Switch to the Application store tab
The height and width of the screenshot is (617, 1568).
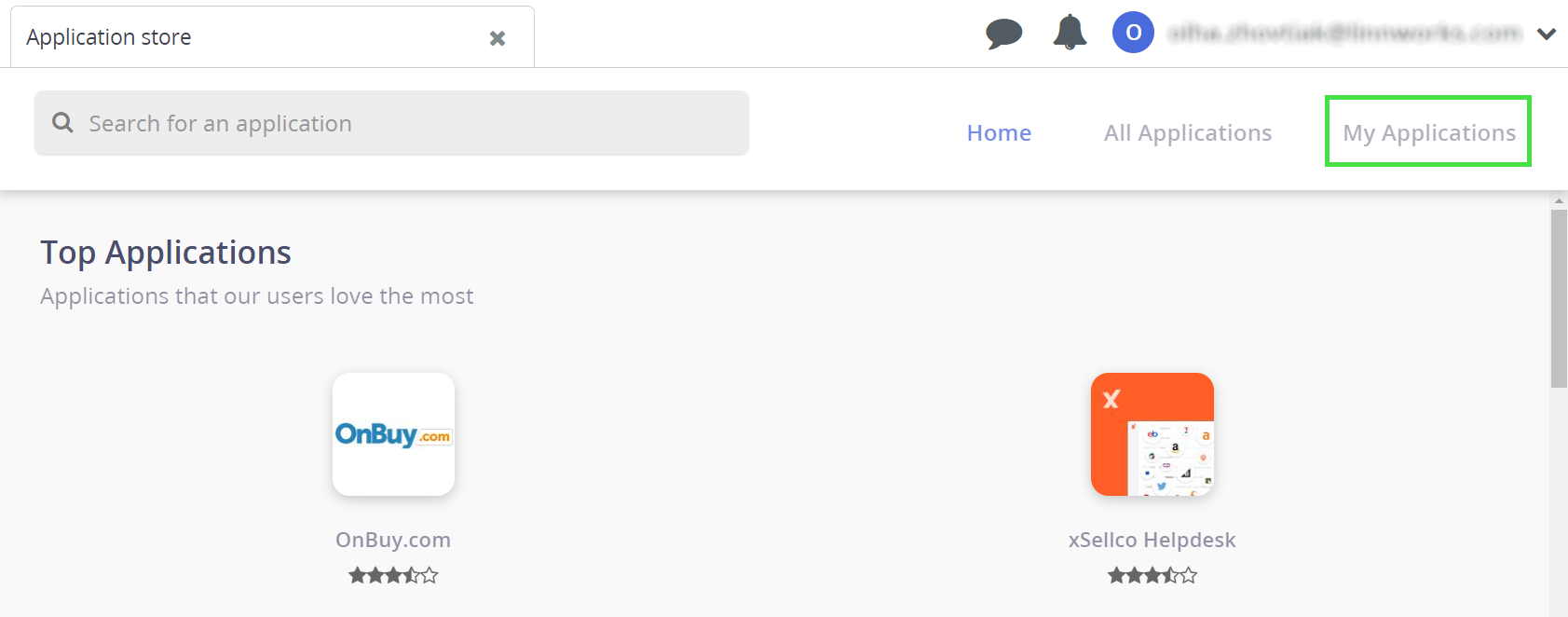point(109,37)
